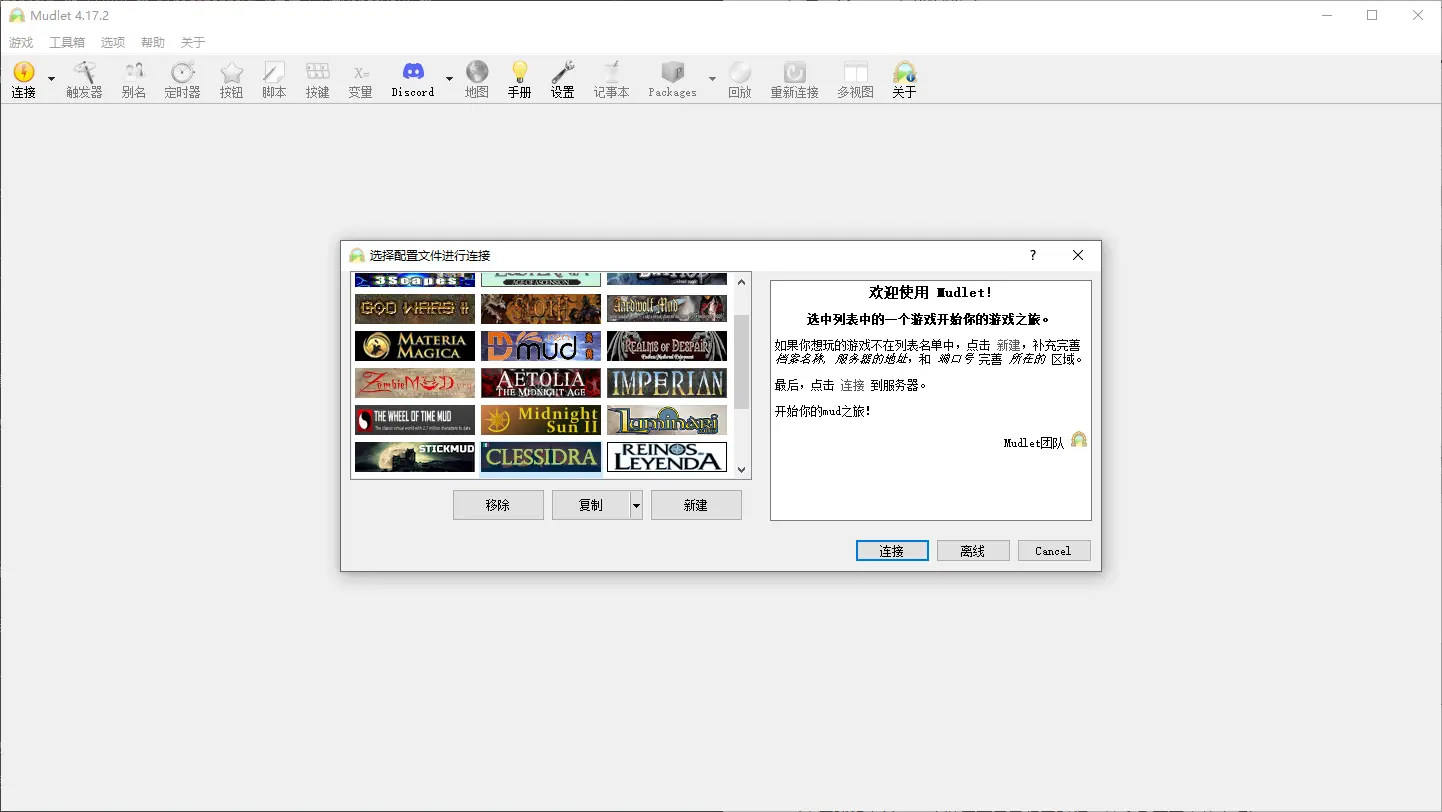
Task: Click the Mudlet团队 logo icon in the welcome text
Action: point(1078,439)
